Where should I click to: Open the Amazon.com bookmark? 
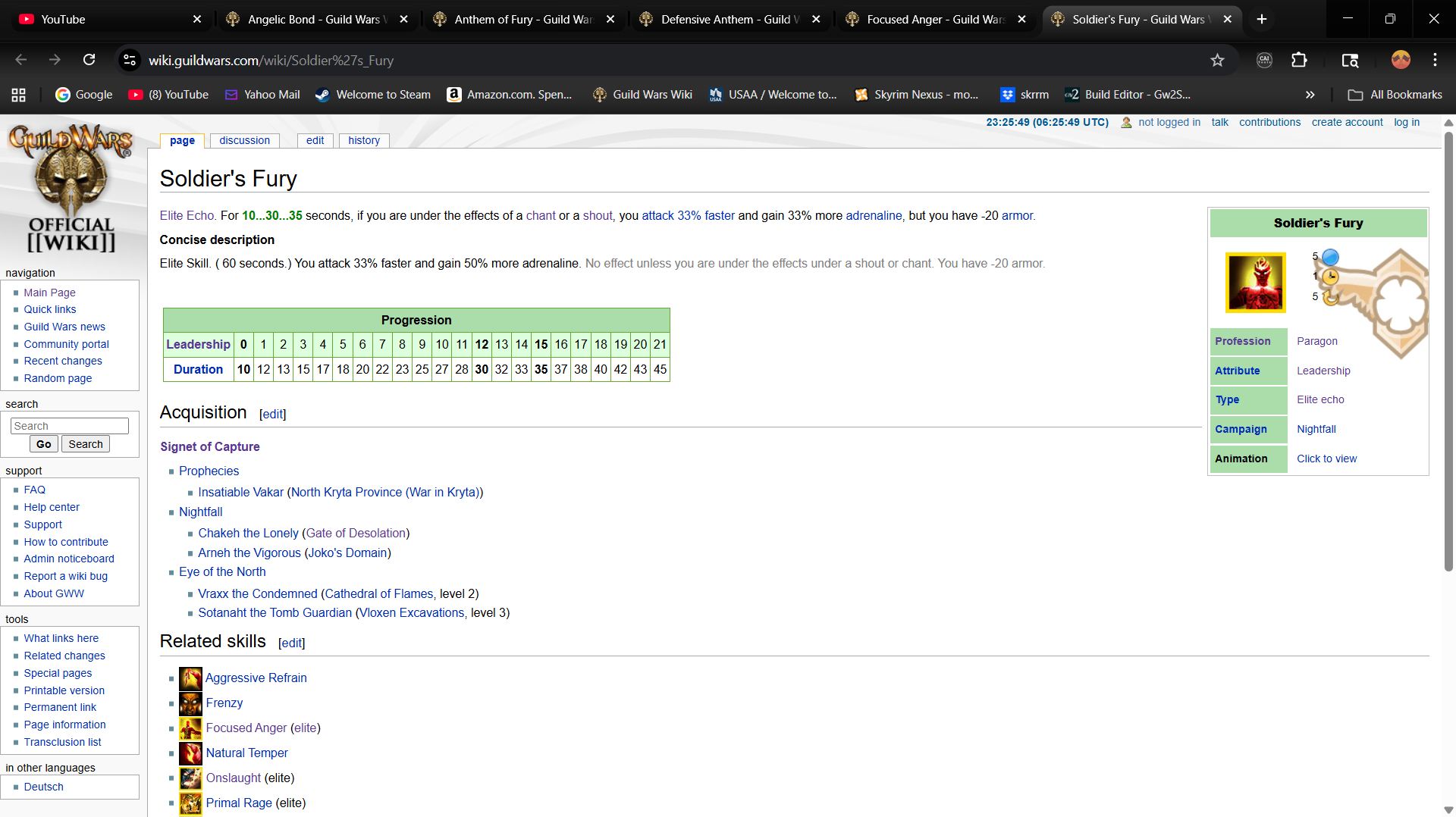(x=510, y=95)
